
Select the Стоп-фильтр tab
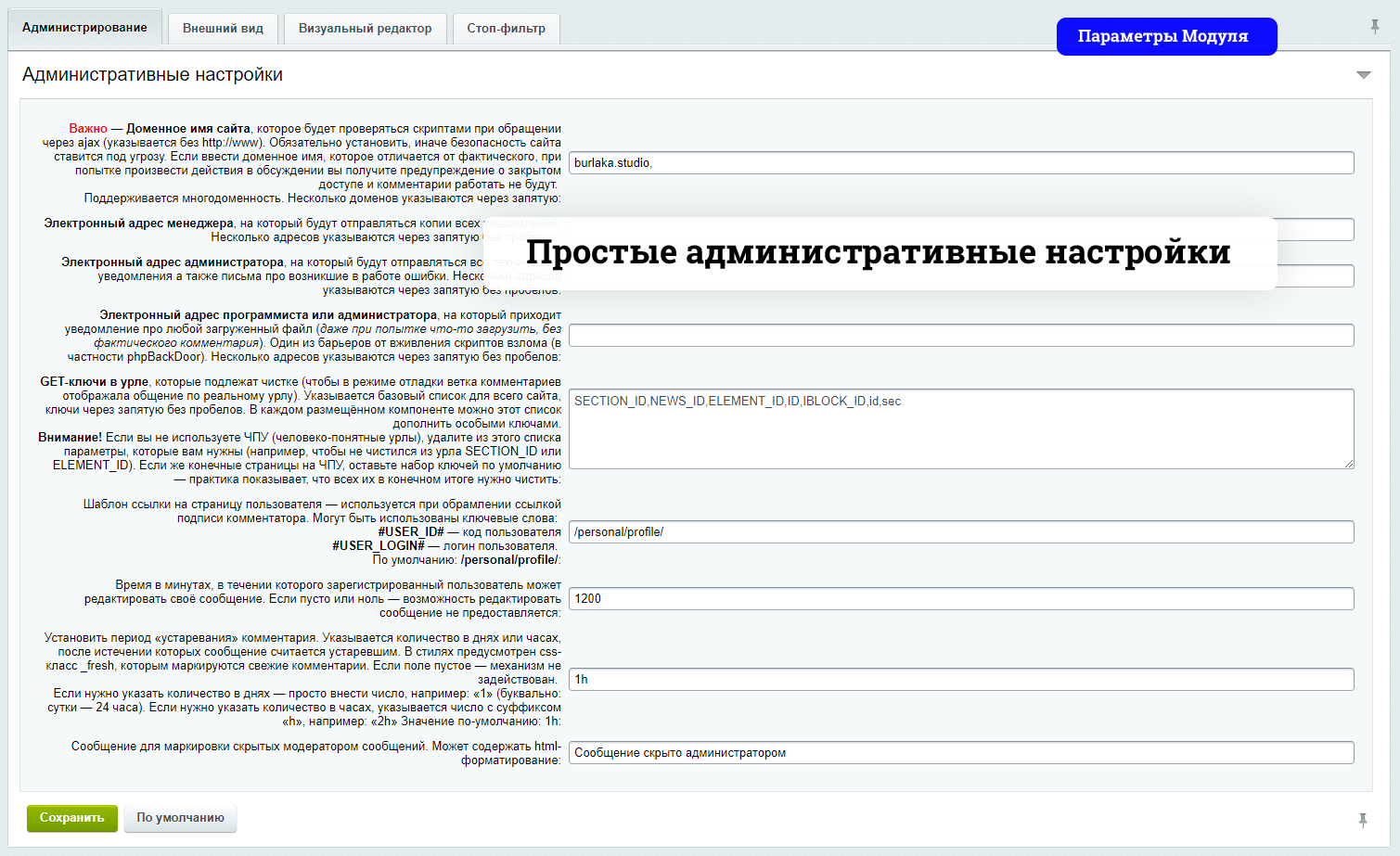point(506,29)
